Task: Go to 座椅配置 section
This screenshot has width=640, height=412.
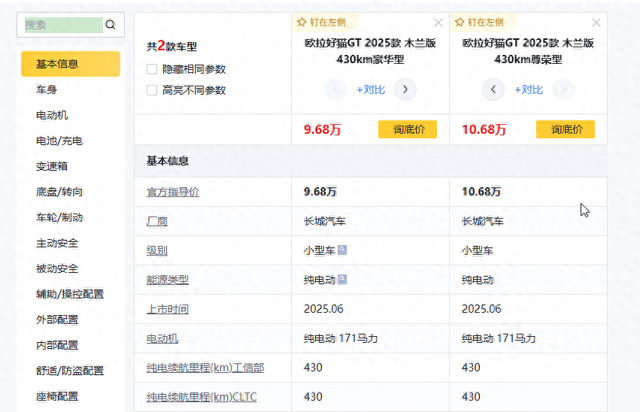Action: pos(57,396)
